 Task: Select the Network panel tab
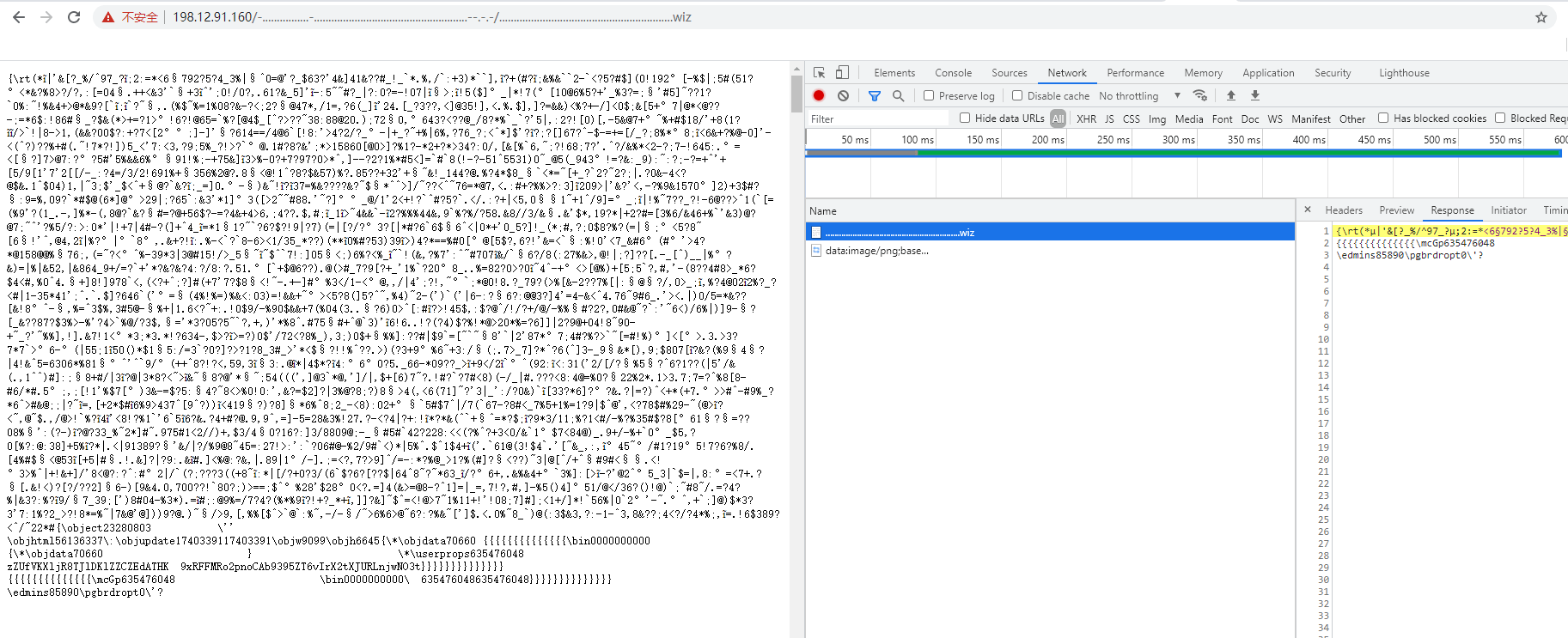click(1067, 73)
